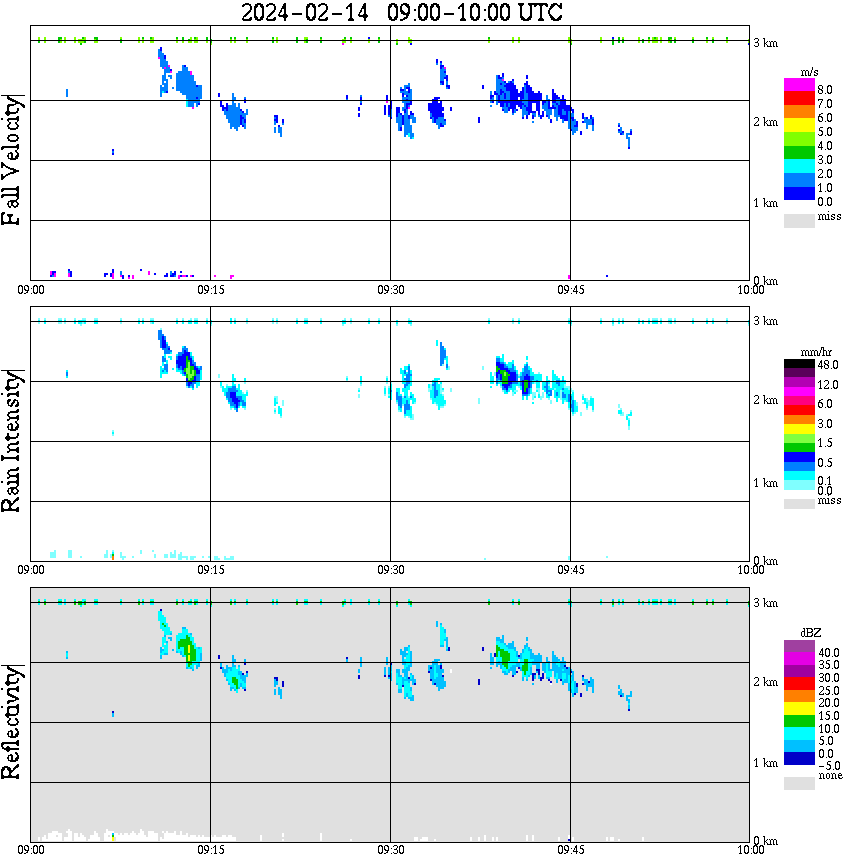Click the '2 km' label of Fall Velocity plot
The image size is (850, 868).
click(x=766, y=122)
